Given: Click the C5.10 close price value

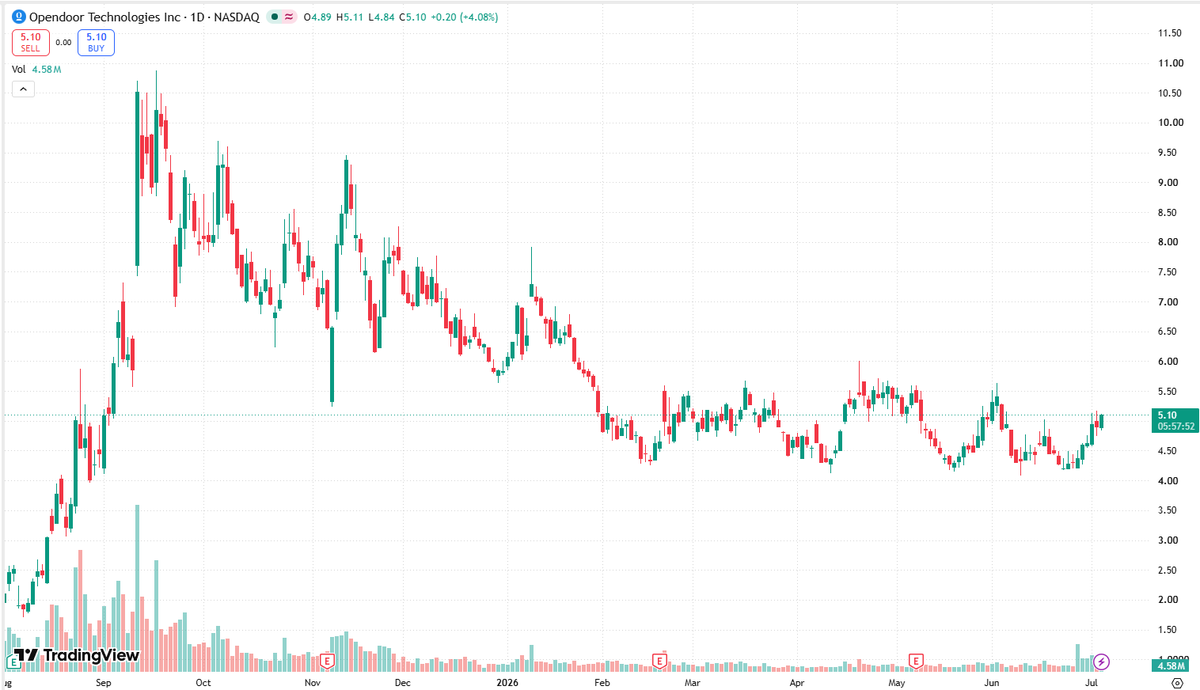Looking at the screenshot, I should coord(411,17).
